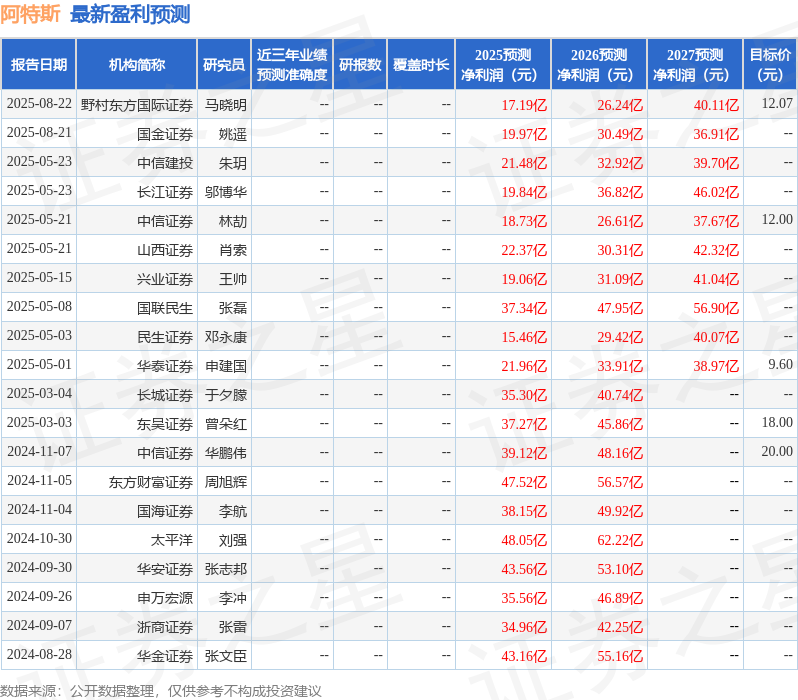Select researcher 姚遥

tap(233, 134)
